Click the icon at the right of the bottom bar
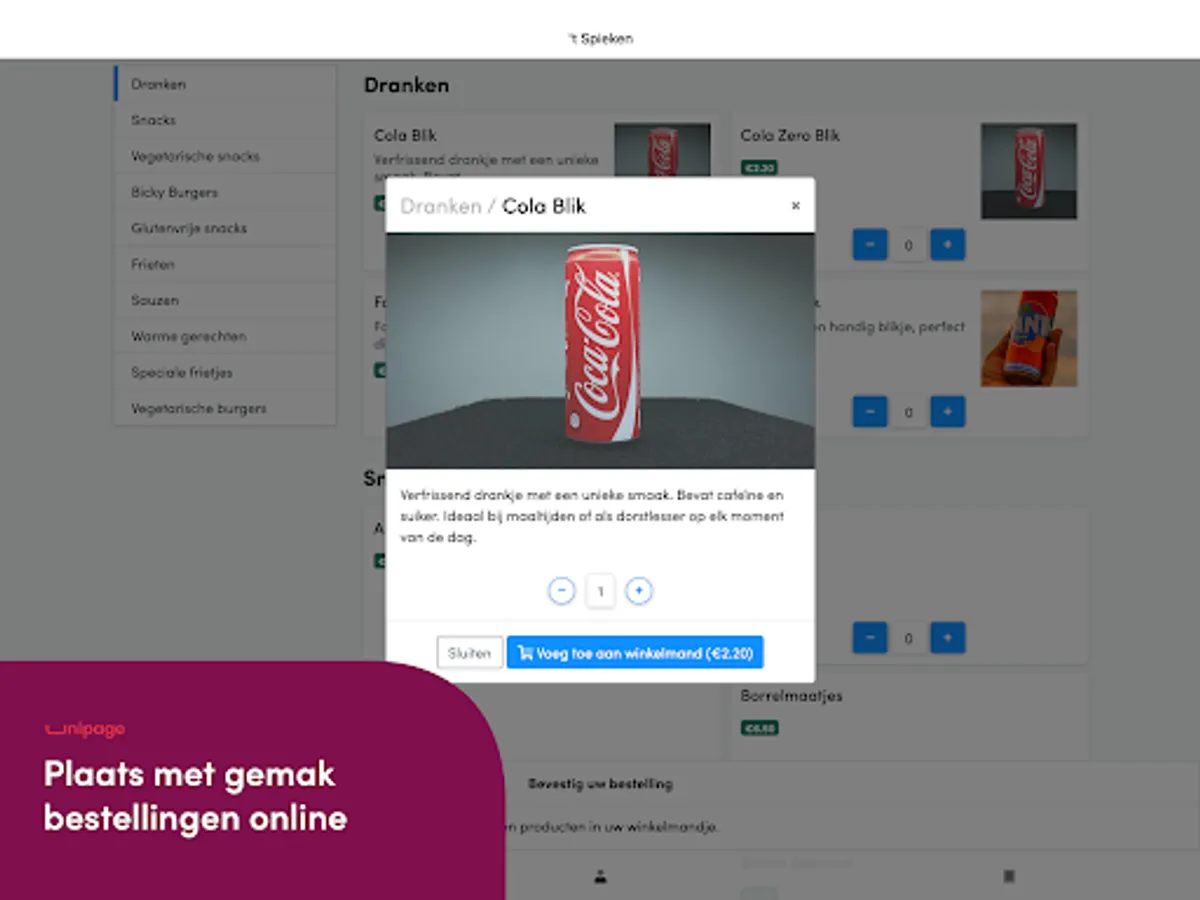1200x900 pixels. 1009,877
